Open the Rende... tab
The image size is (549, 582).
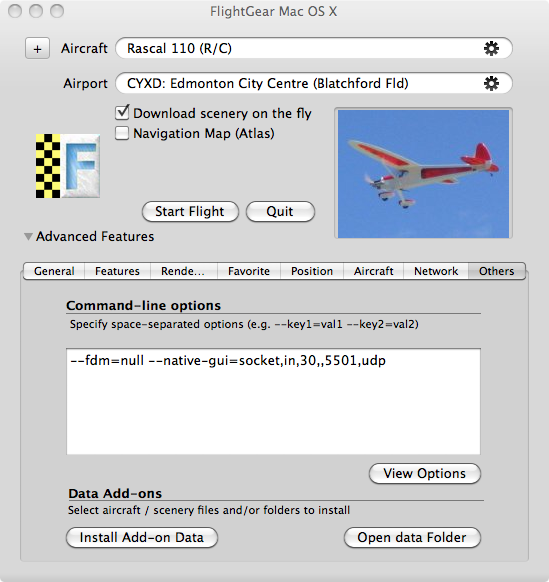(x=183, y=271)
